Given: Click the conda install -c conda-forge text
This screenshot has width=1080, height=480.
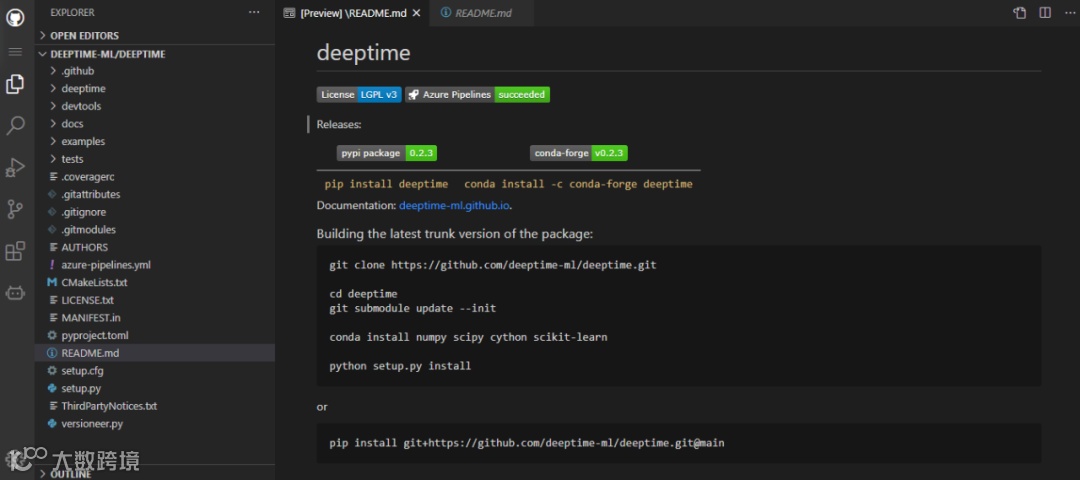Looking at the screenshot, I should pyautogui.click(x=579, y=184).
